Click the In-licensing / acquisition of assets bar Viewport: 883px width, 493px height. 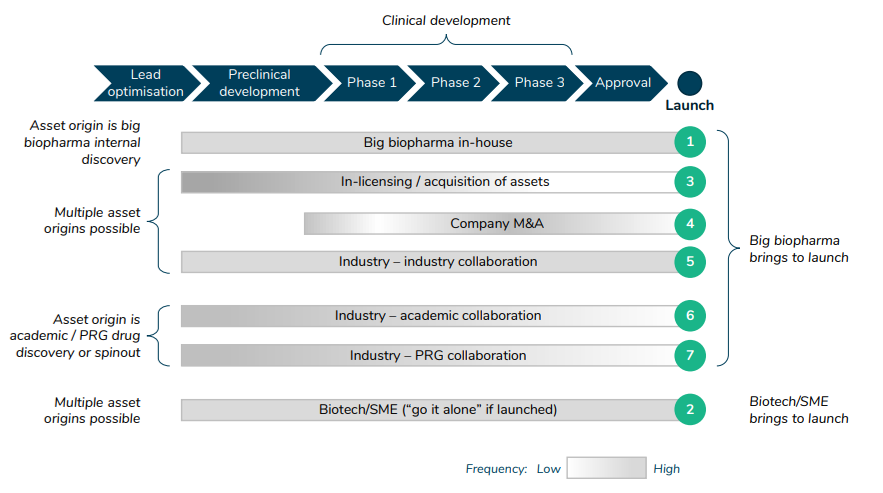tap(430, 182)
